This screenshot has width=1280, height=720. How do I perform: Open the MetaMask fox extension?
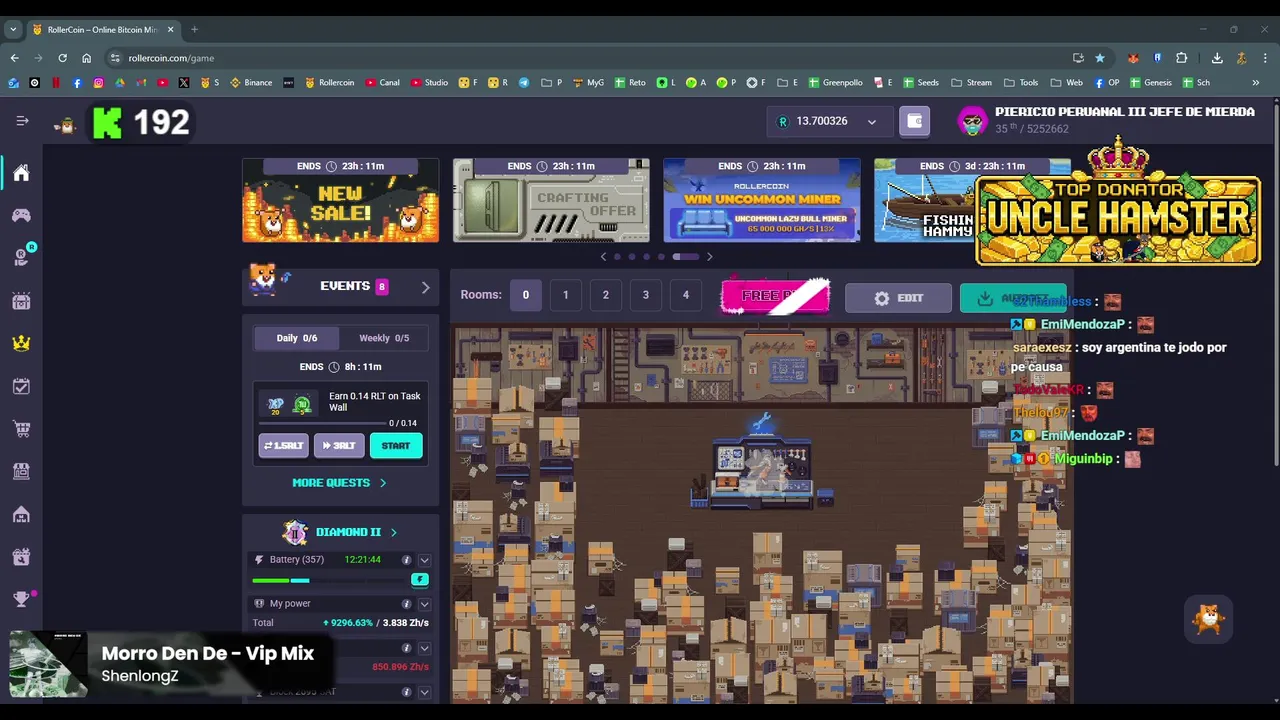(x=1133, y=58)
